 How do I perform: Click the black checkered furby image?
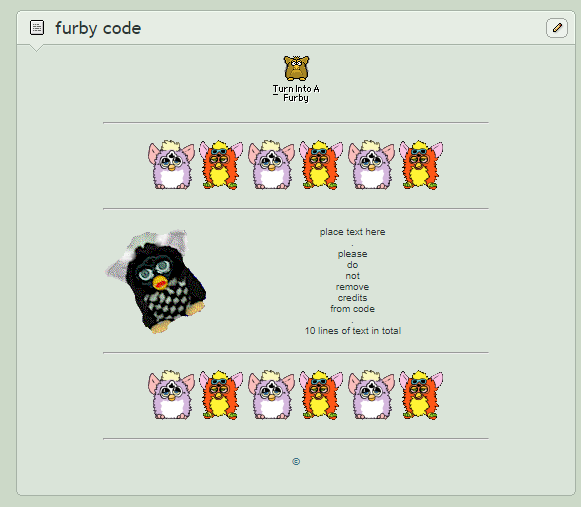(x=156, y=281)
